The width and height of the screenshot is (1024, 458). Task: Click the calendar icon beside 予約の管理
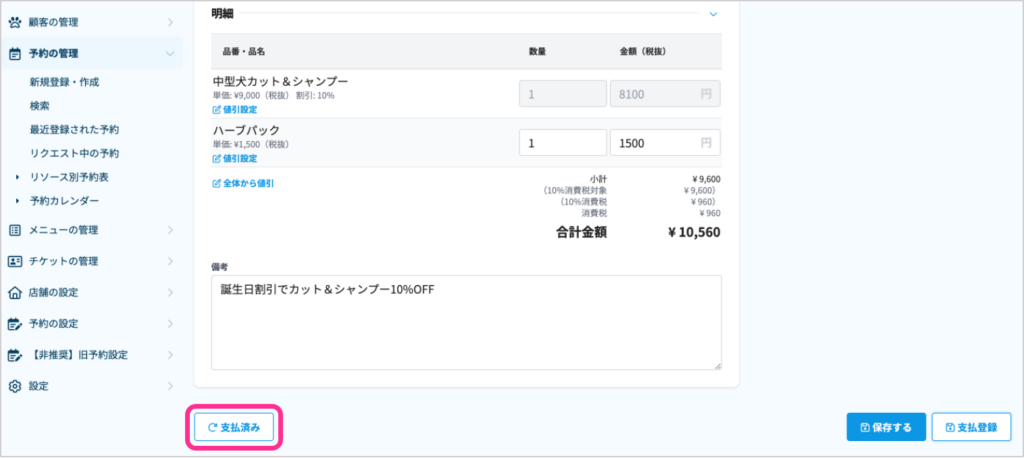click(14, 54)
